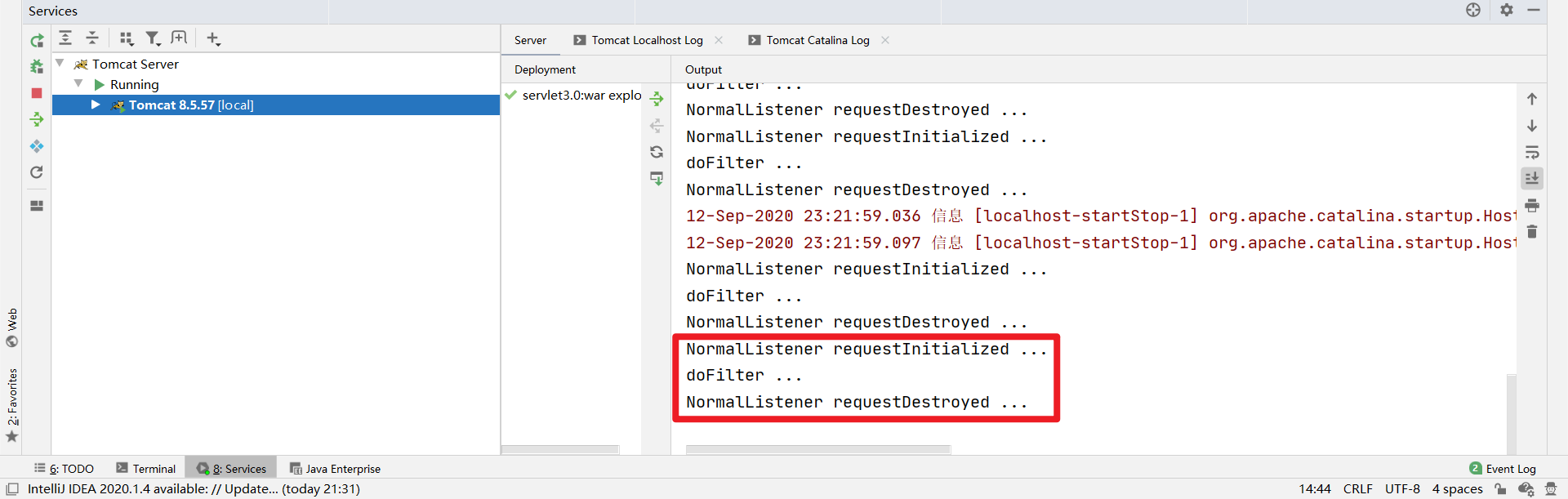Viewport: 1568px width, 499px height.
Task: Select the Running tree item
Action: tap(135, 84)
